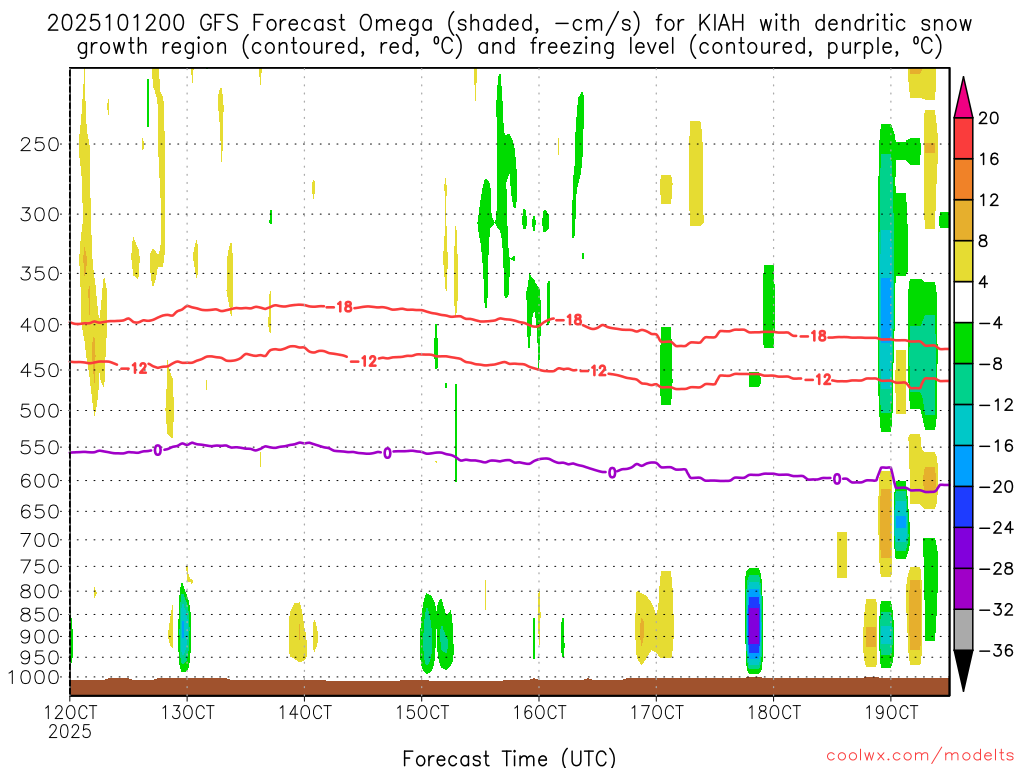Click the 800 pressure level label

click(x=40, y=592)
